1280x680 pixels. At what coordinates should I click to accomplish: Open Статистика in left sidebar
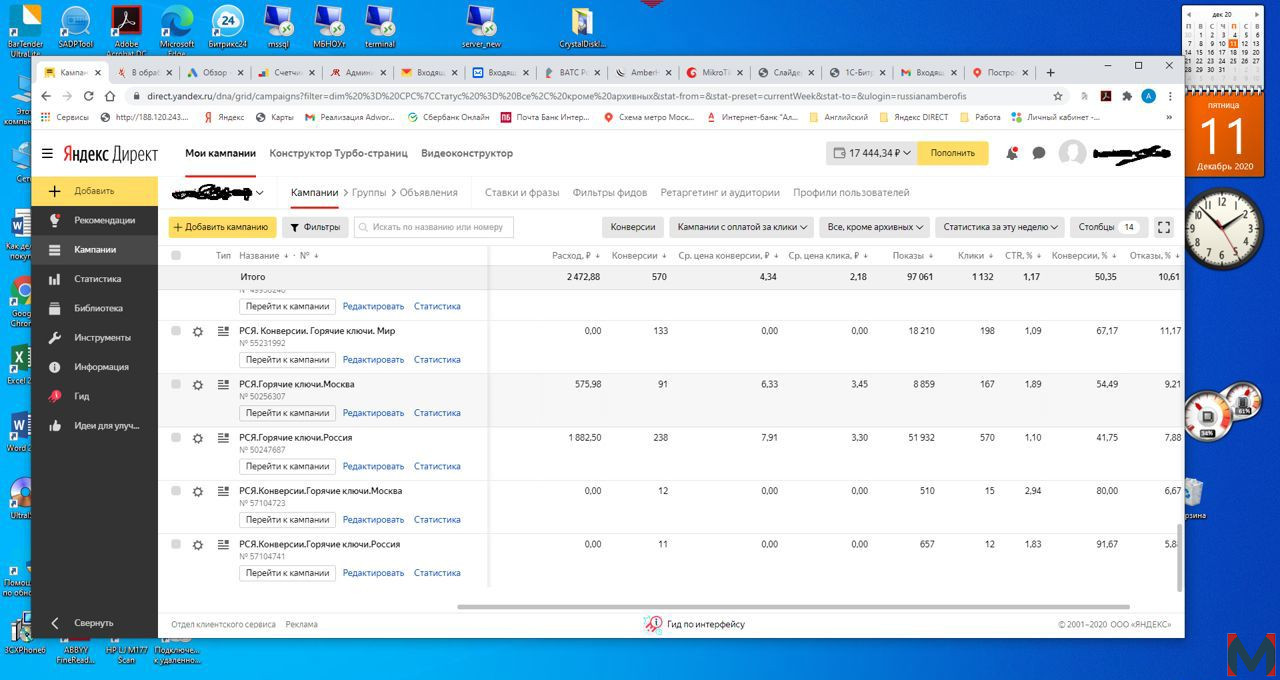pos(95,279)
